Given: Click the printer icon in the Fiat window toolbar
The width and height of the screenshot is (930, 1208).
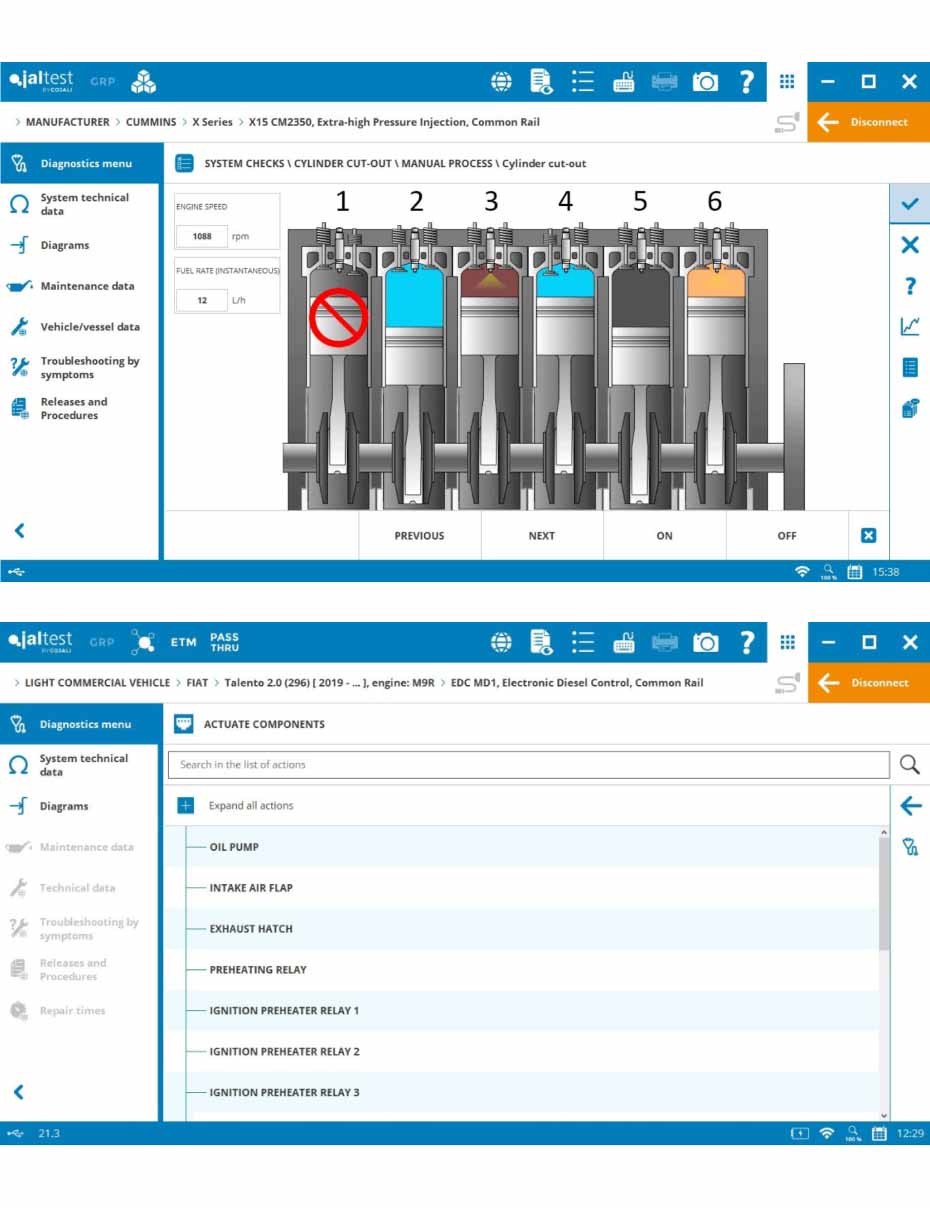Looking at the screenshot, I should pyautogui.click(x=664, y=643).
